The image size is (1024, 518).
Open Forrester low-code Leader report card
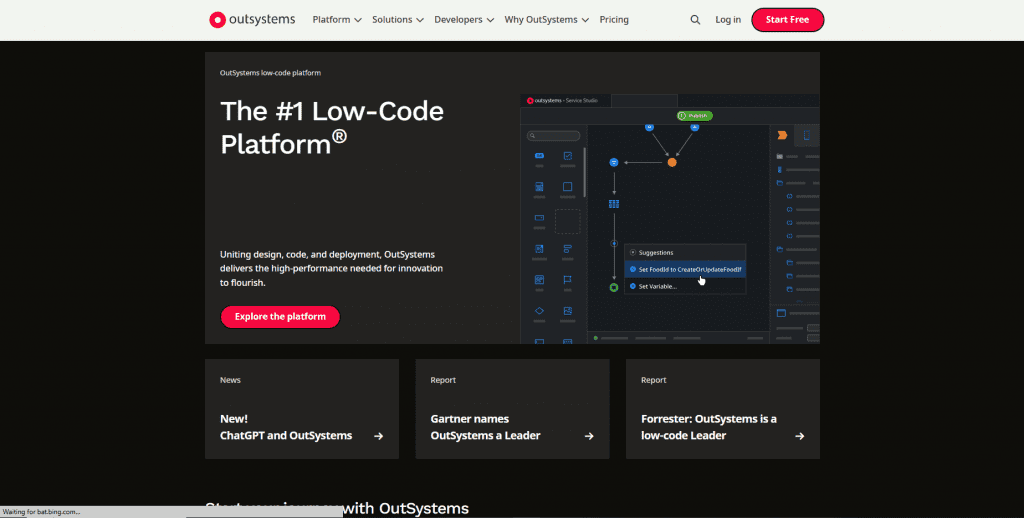point(722,409)
